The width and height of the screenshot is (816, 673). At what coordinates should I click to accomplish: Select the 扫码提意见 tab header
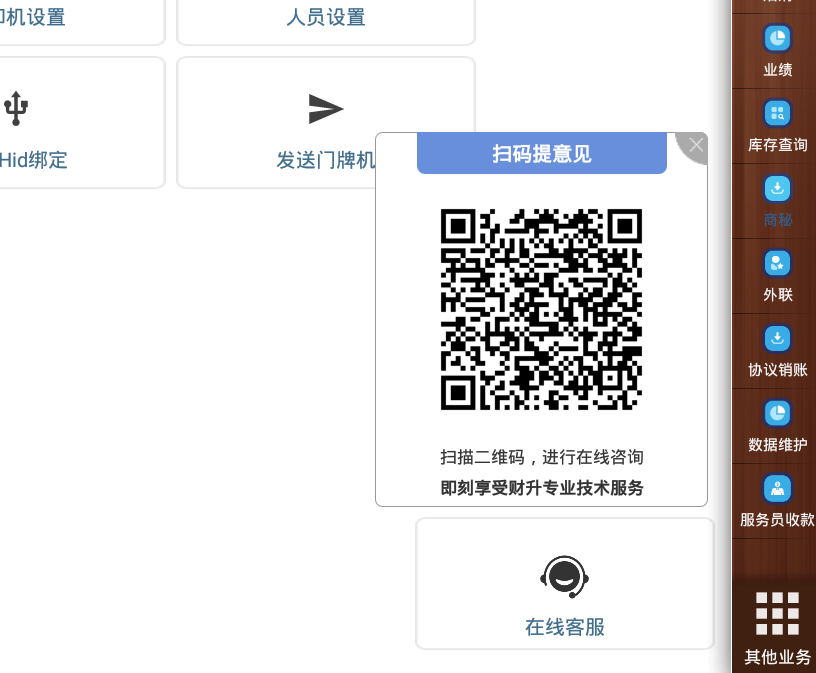click(x=542, y=154)
